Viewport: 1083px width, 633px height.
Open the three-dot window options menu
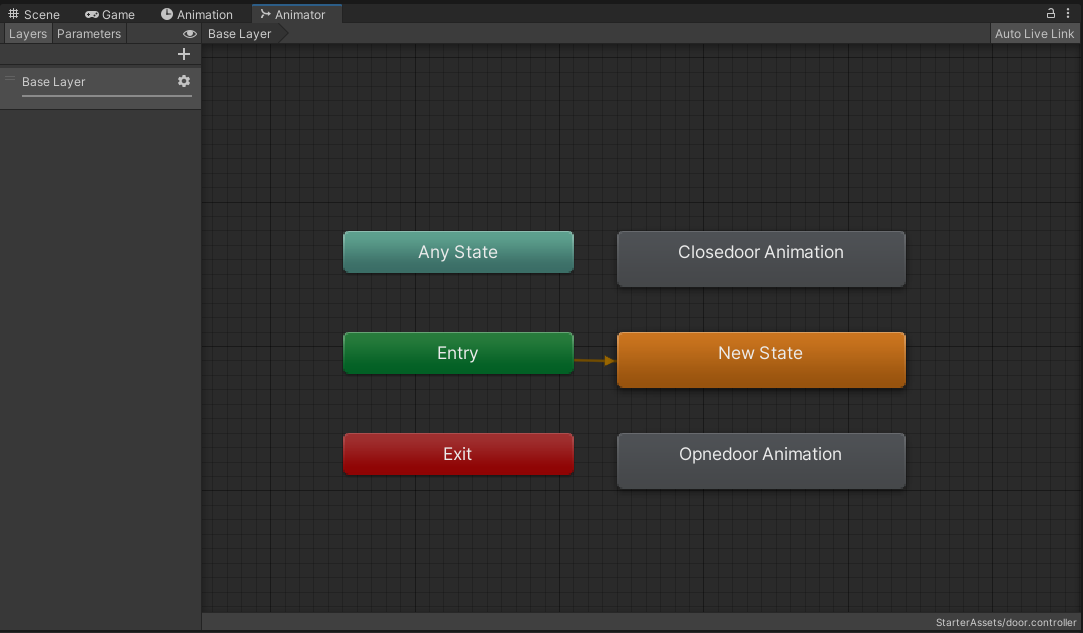pyautogui.click(x=1068, y=13)
